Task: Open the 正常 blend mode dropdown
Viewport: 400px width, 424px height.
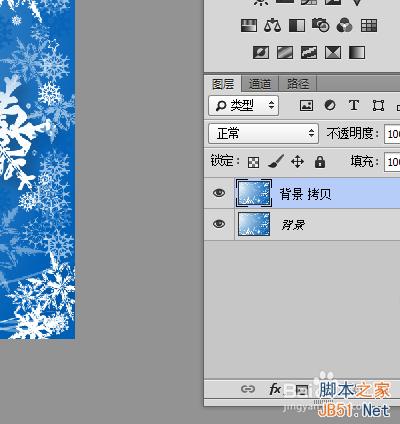Action: (263, 134)
